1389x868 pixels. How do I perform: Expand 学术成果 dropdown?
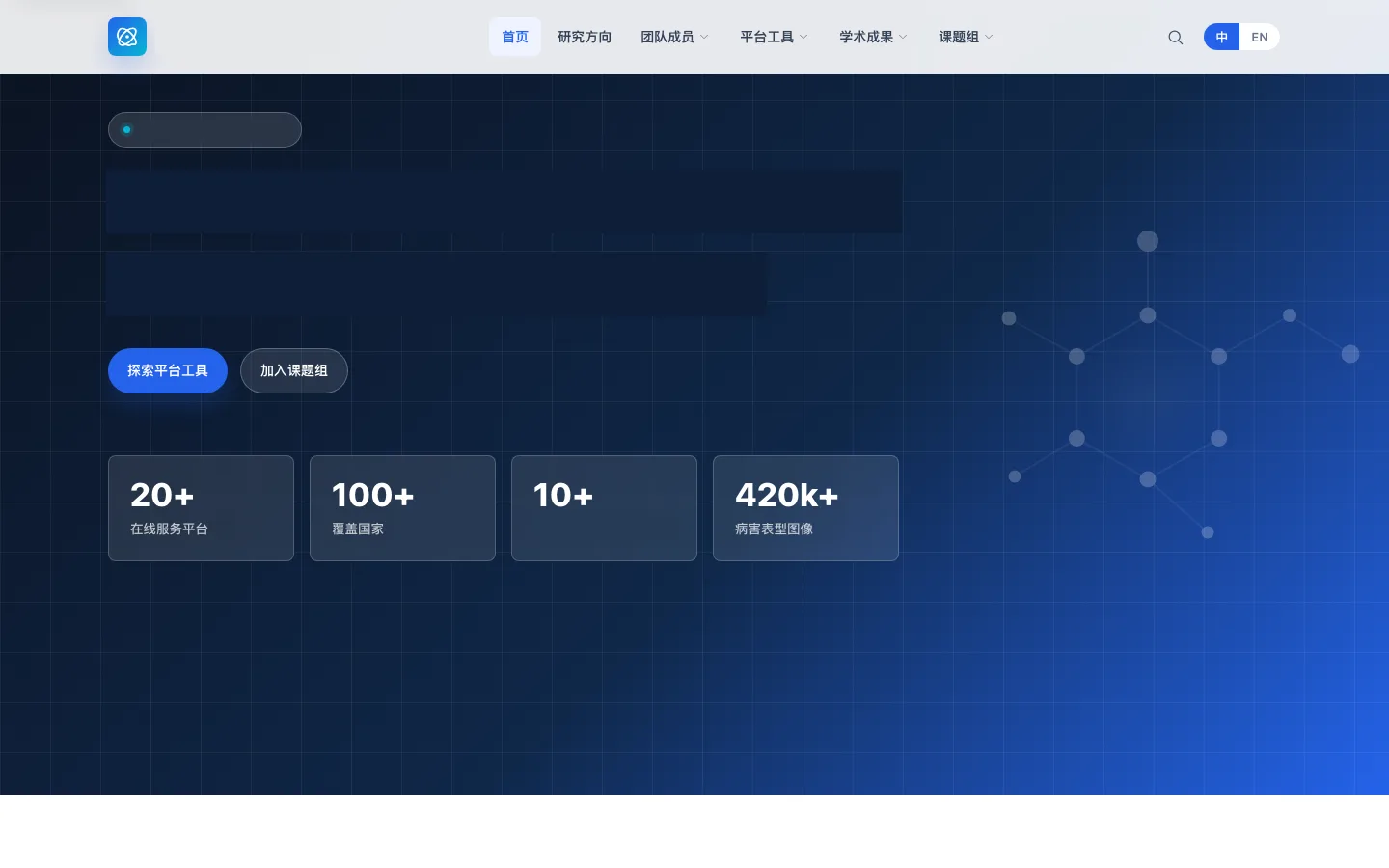click(x=873, y=37)
